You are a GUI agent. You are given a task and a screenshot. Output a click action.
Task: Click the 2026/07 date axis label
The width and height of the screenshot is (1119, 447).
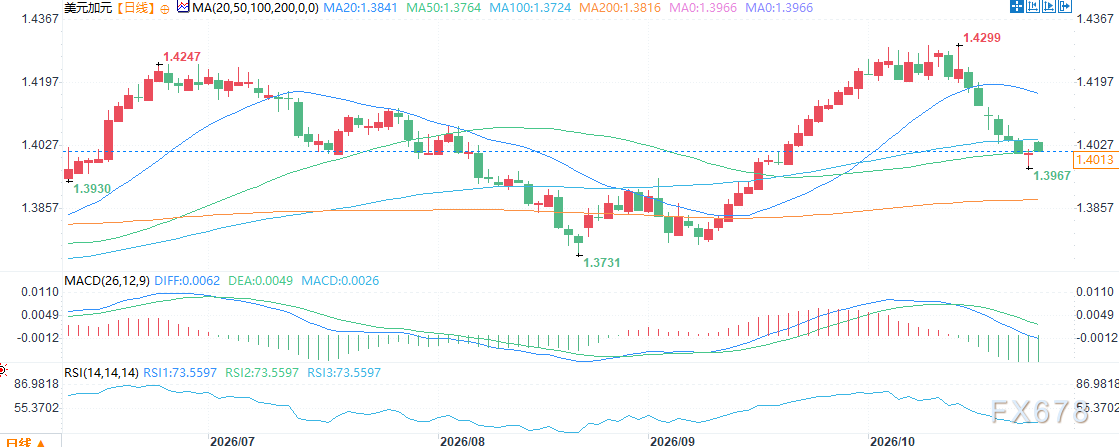[x=233, y=441]
